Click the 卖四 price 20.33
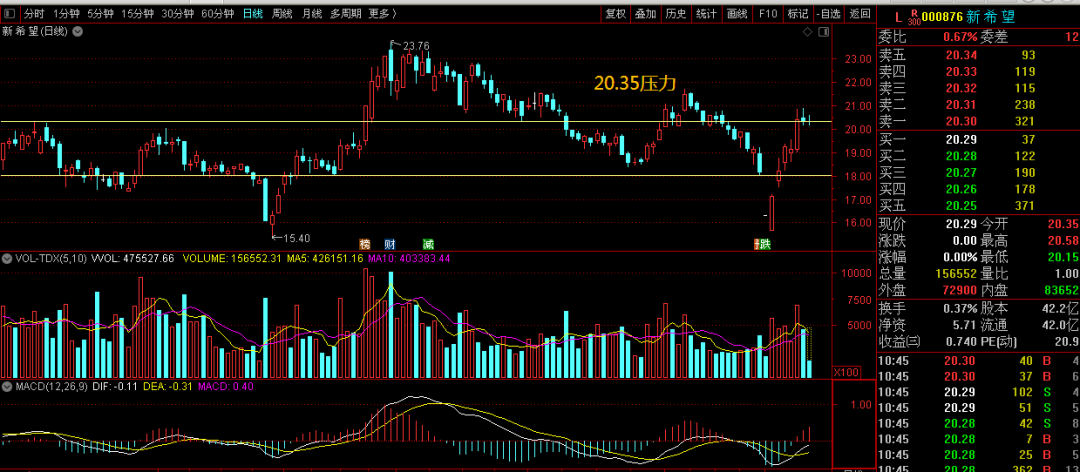This screenshot has height=472, width=1080. click(x=961, y=72)
